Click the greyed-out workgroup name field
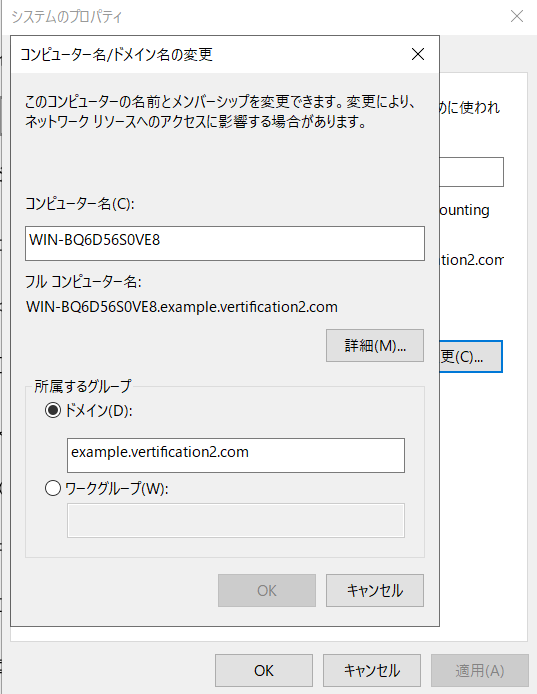This screenshot has width=537, height=694. [236, 520]
